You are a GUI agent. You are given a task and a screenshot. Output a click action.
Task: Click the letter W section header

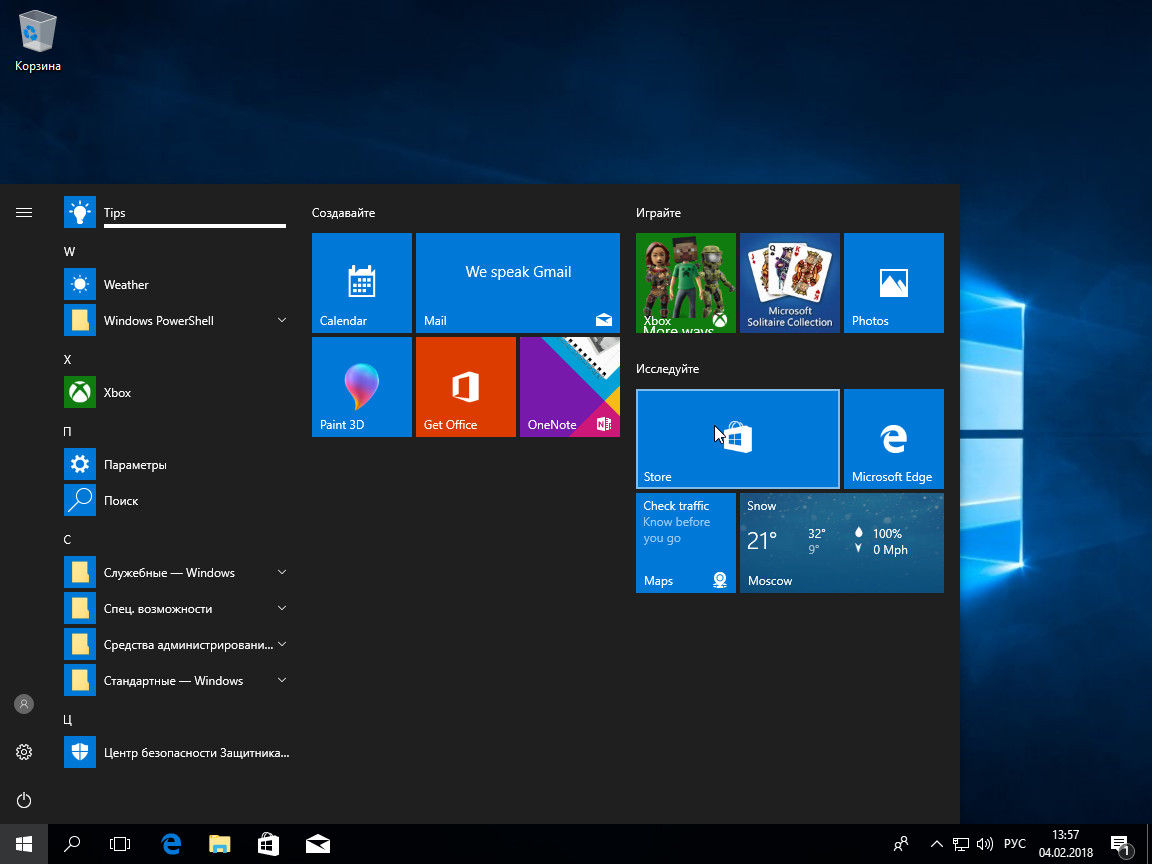click(x=69, y=252)
